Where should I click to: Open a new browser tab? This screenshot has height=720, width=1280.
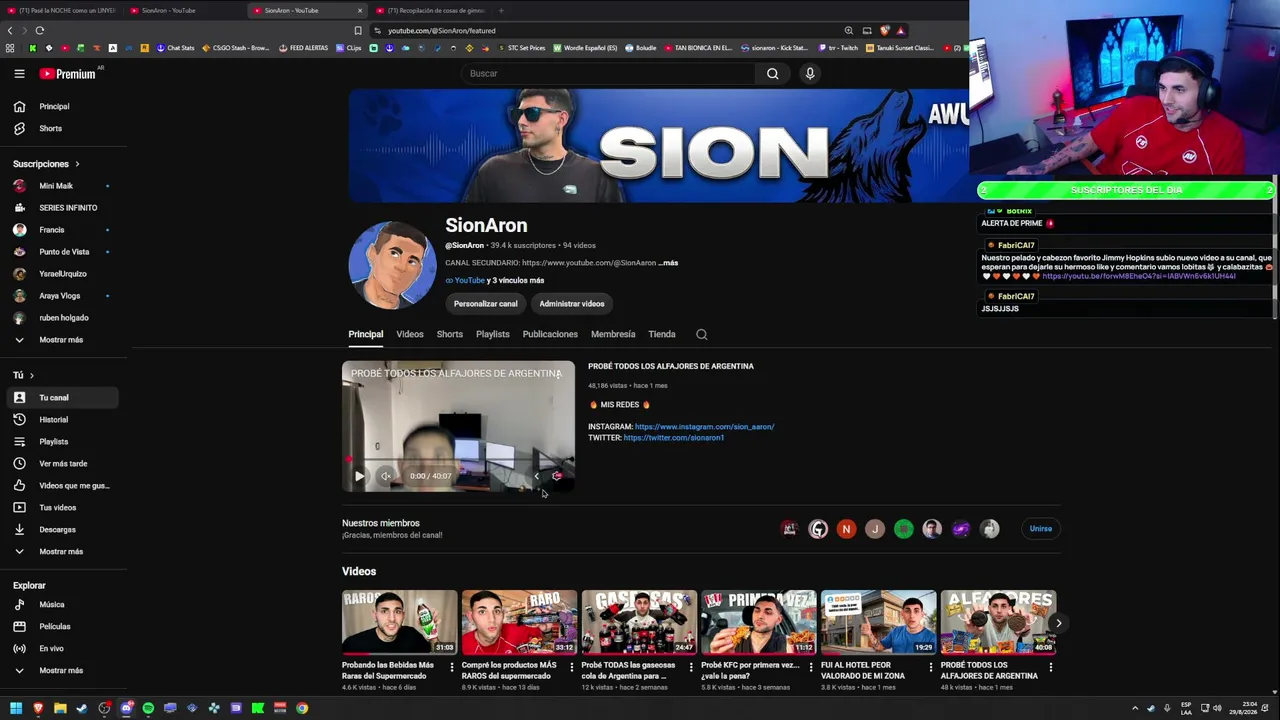[x=501, y=10]
